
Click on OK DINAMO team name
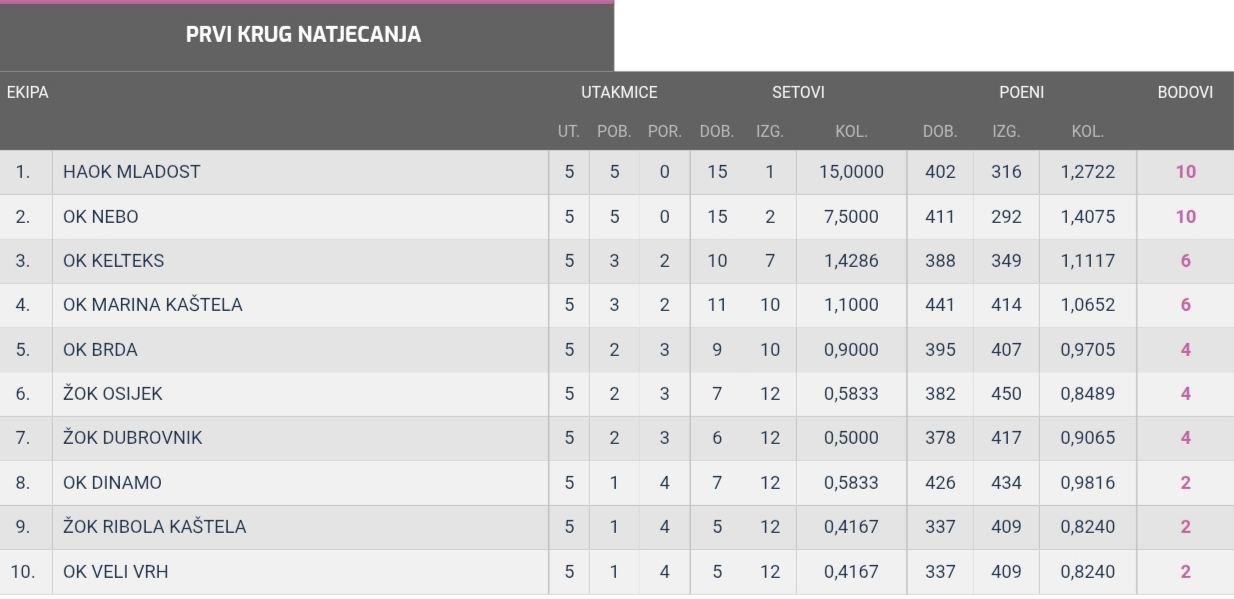pyautogui.click(x=112, y=483)
